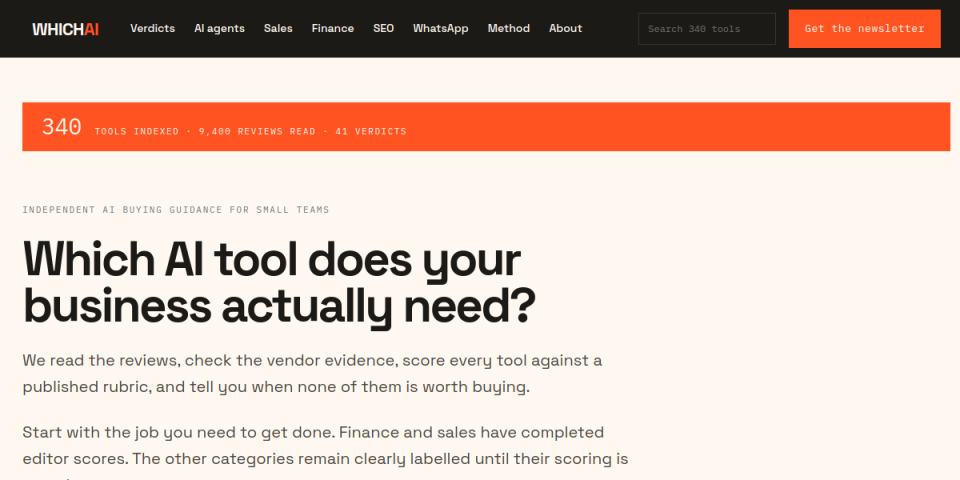Focus the Search 340 tools field
Viewport: 960px width, 480px height.
point(707,29)
